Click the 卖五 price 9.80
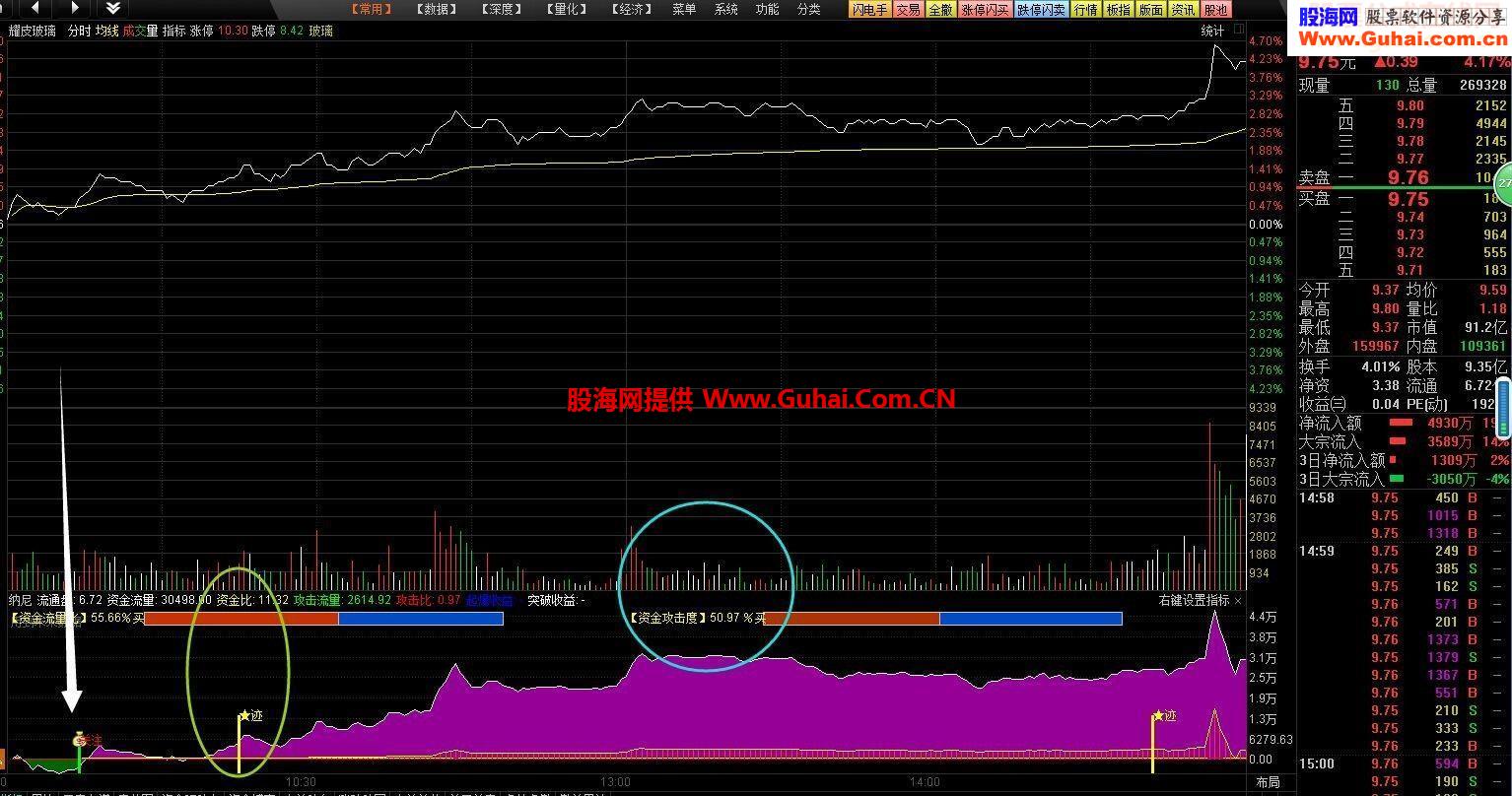This screenshot has width=1512, height=796. (x=1410, y=105)
